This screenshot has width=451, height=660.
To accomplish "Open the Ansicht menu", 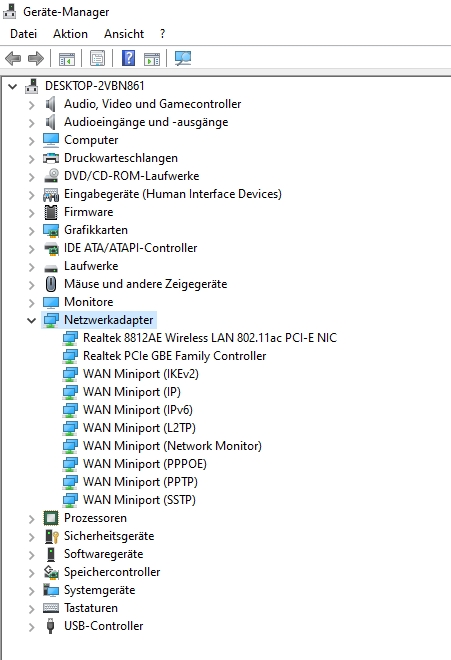I will pos(124,34).
